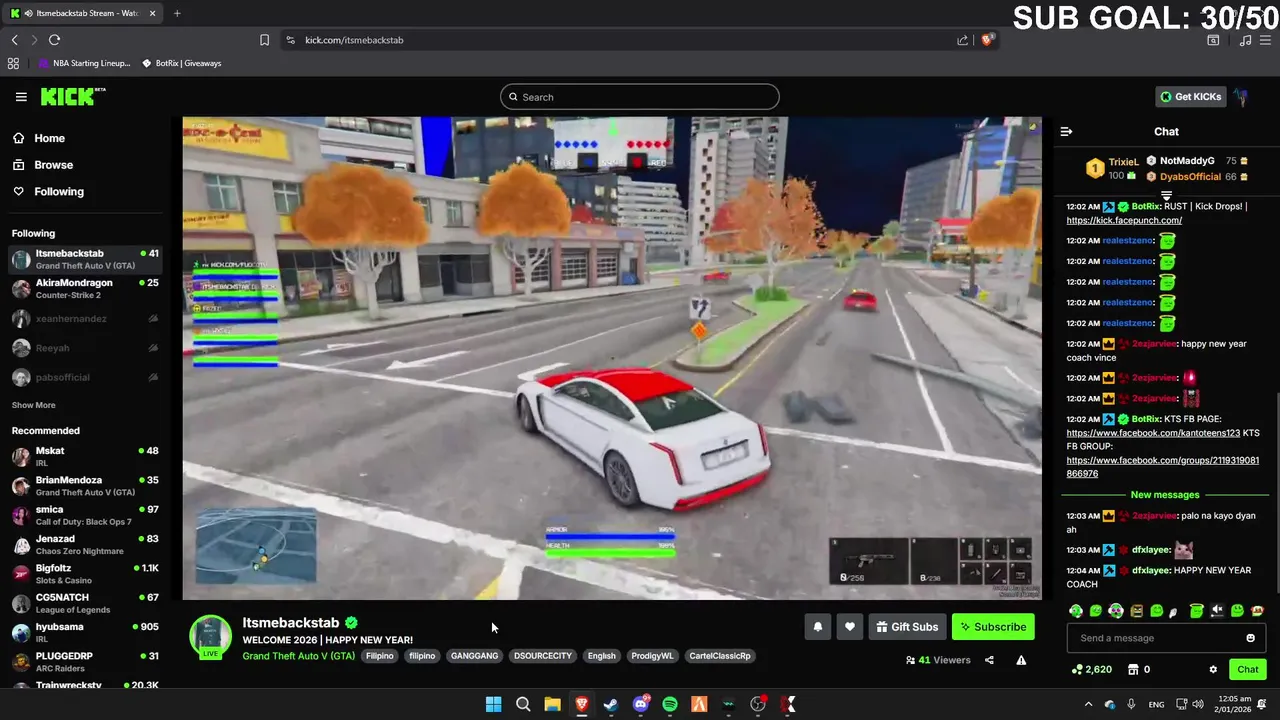Open Bigfoltz recommended channel
The height and width of the screenshot is (720, 1280).
[84, 574]
